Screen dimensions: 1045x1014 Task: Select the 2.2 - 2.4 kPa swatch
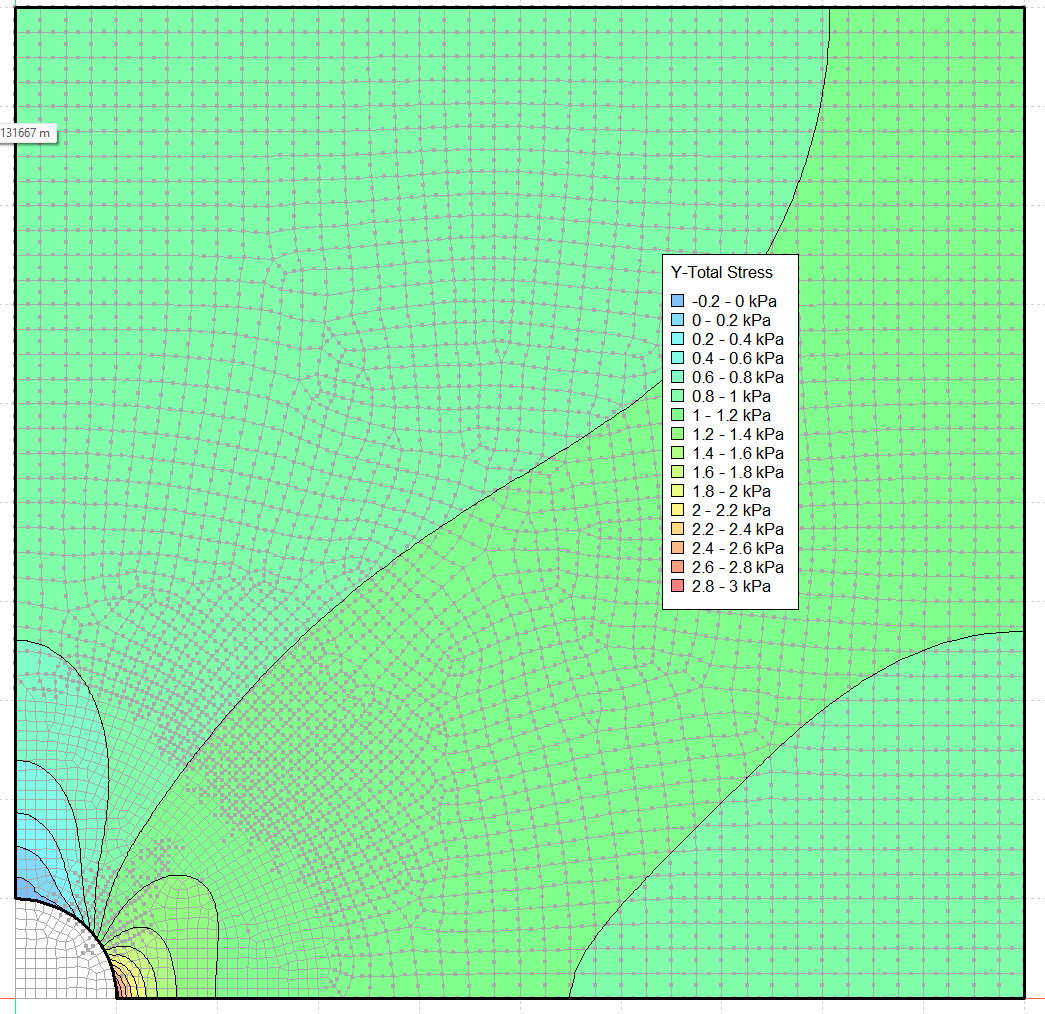[x=677, y=529]
